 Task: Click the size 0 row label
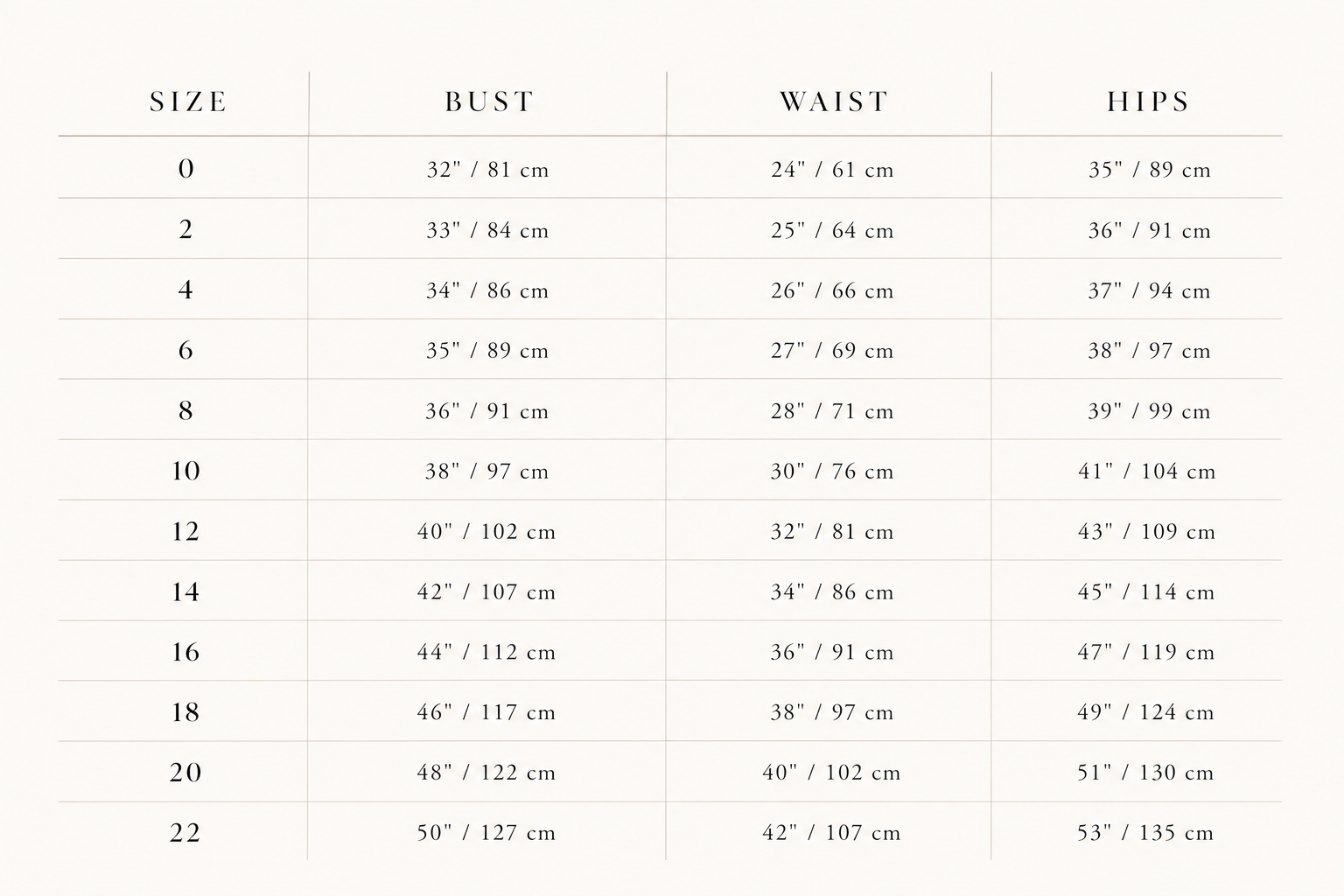pyautogui.click(x=185, y=168)
